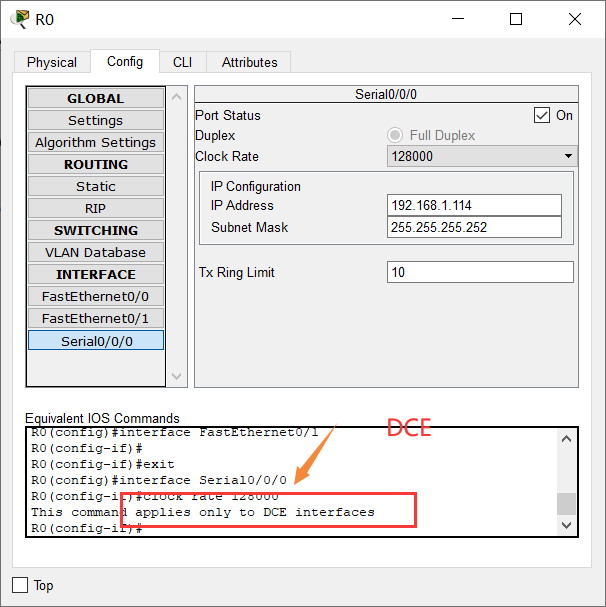This screenshot has height=607, width=606.
Task: Select the Serial0/0/0 interface
Action: [96, 341]
